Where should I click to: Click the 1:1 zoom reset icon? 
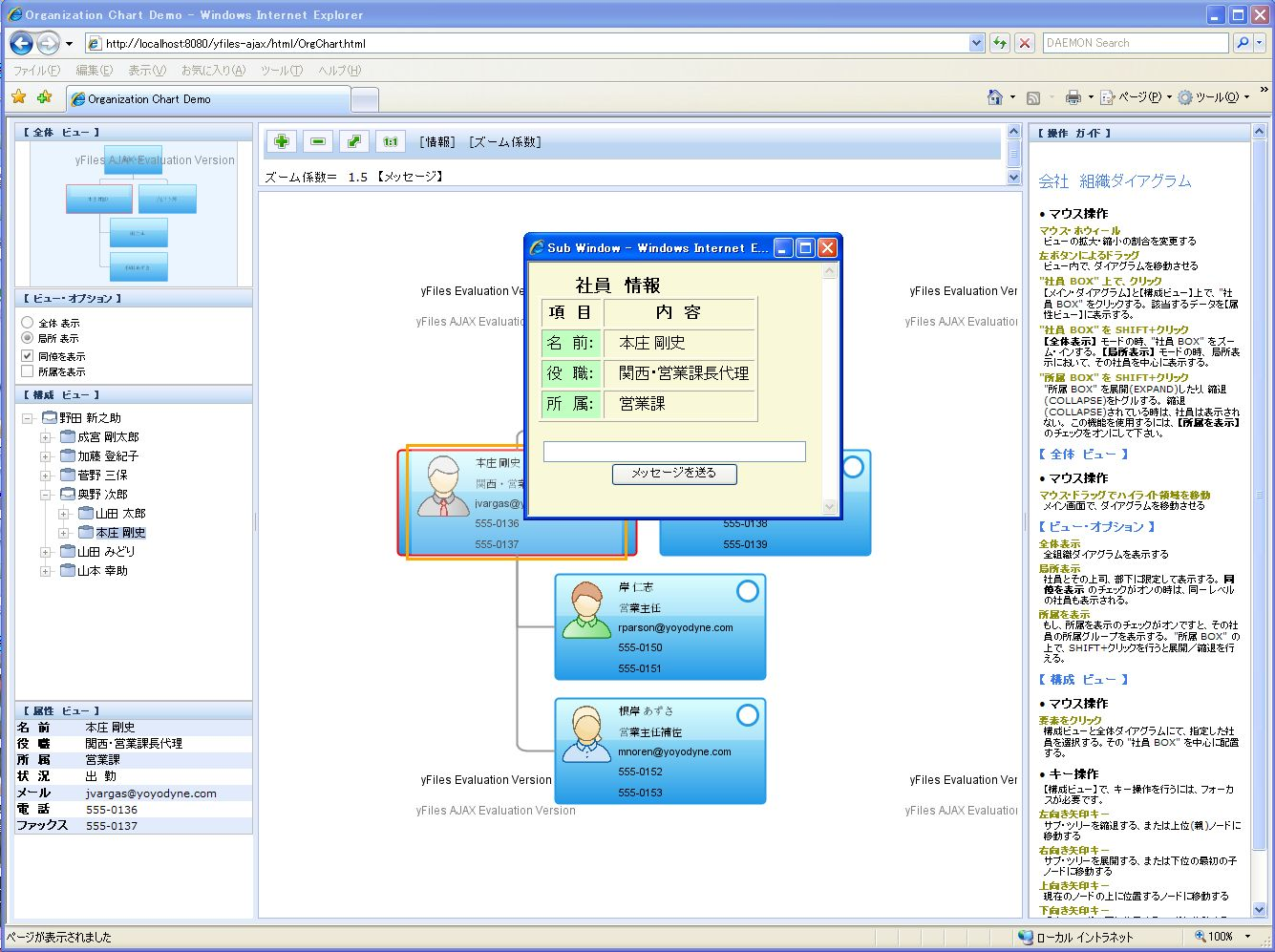[x=391, y=142]
